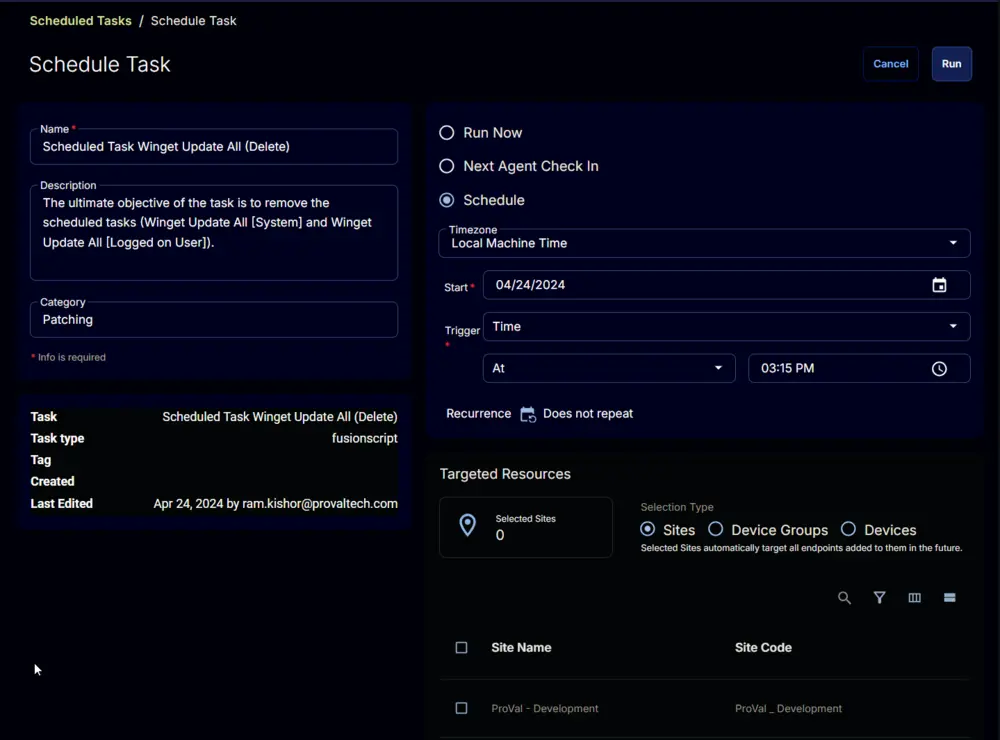Click into the Category field
Image resolution: width=1000 pixels, height=740 pixels.
[x=214, y=320]
